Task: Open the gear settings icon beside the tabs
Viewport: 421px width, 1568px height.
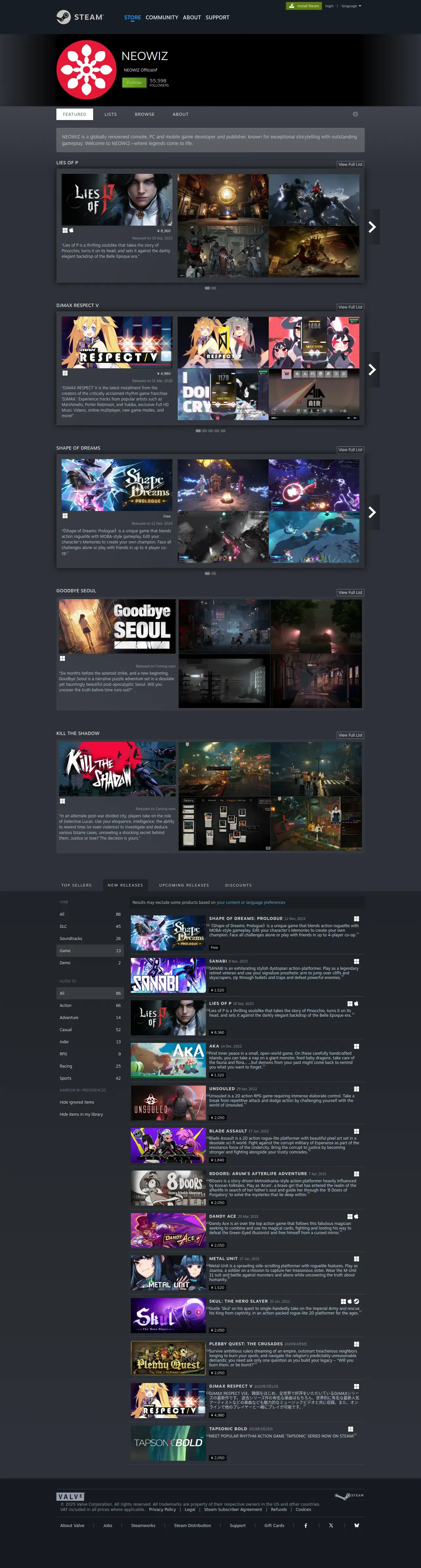Action: [x=355, y=114]
